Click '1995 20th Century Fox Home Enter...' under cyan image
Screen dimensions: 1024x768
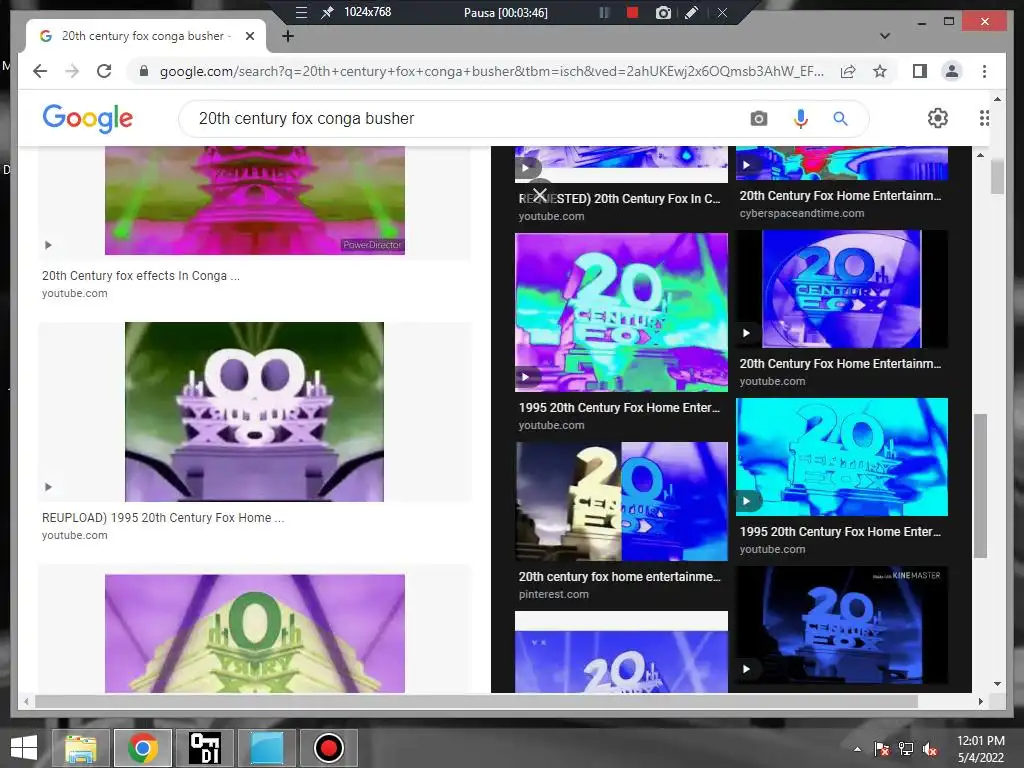pos(840,532)
